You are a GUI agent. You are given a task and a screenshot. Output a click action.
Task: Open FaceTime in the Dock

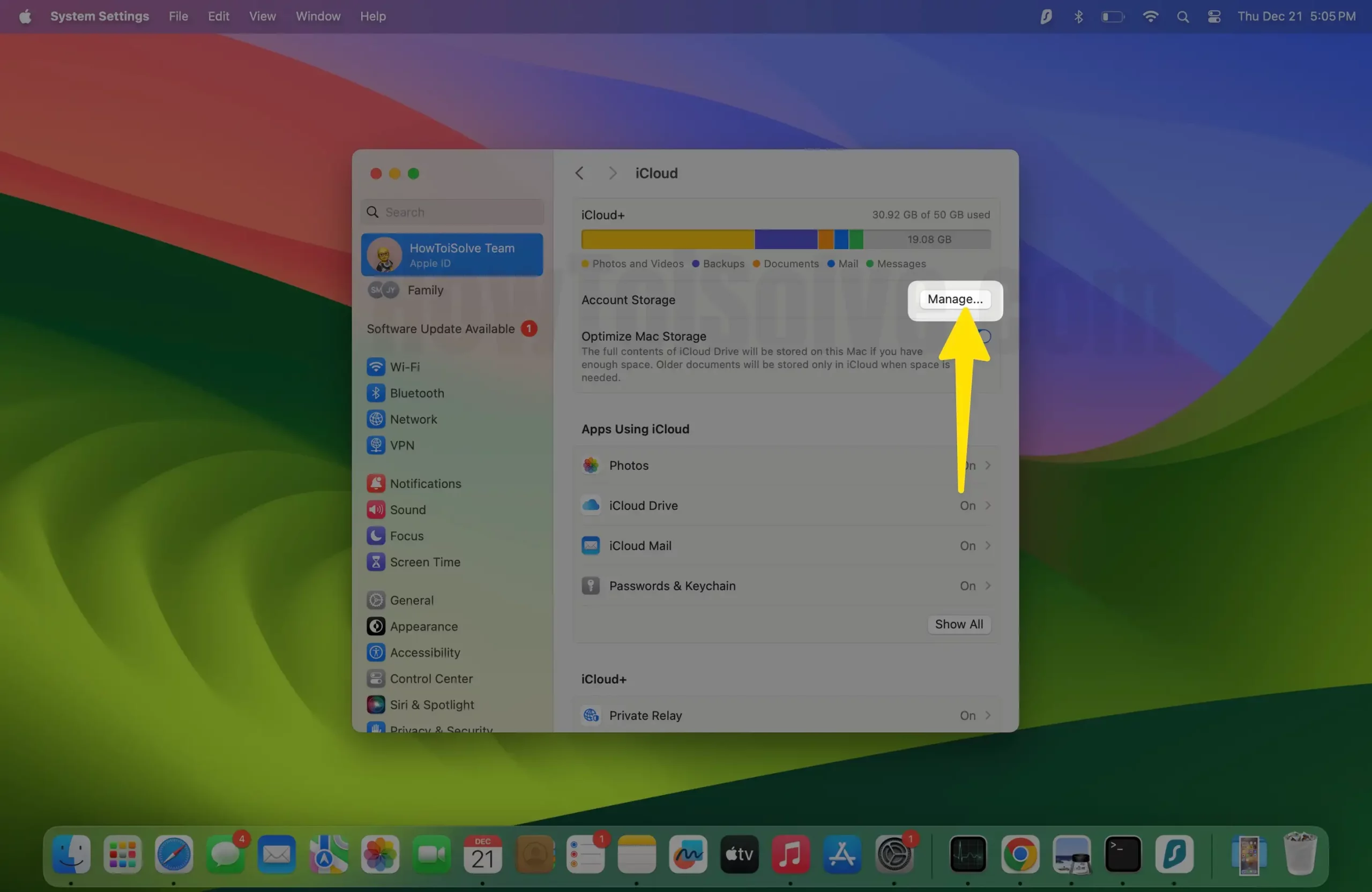pyautogui.click(x=431, y=854)
